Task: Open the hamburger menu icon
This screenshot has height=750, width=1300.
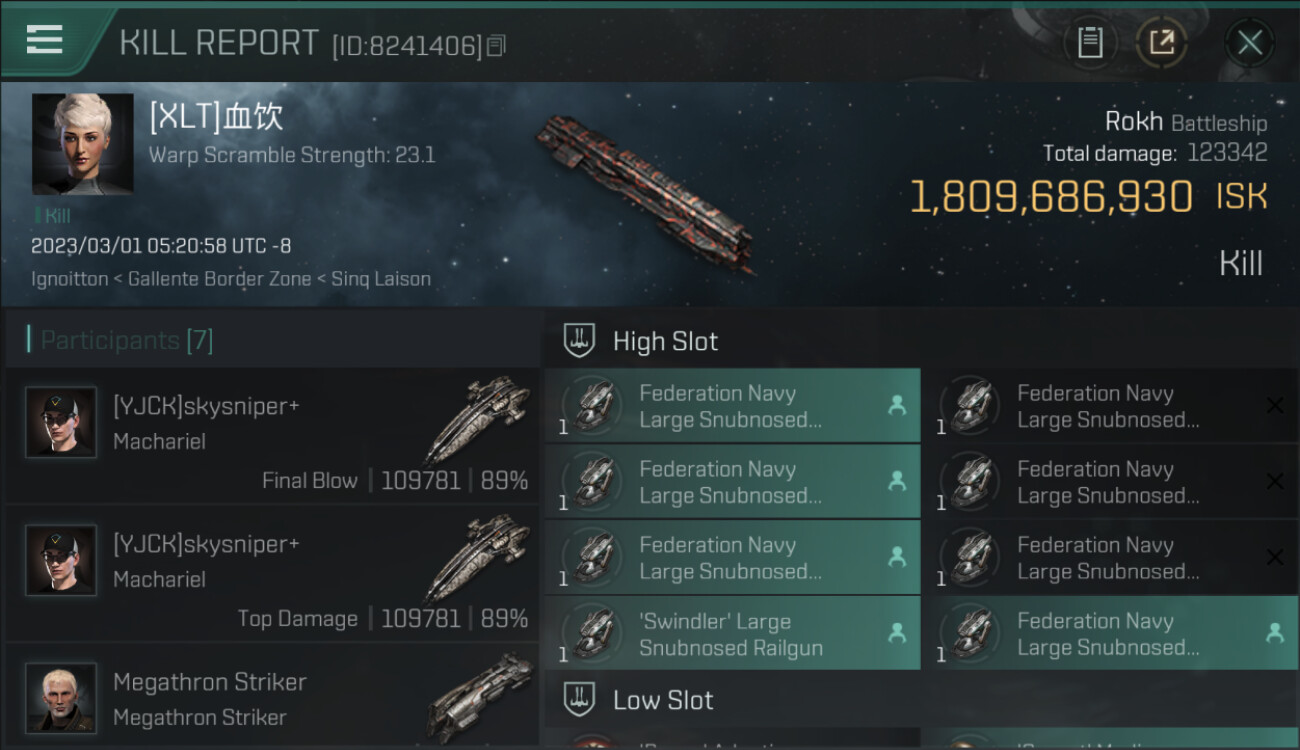Action: [x=45, y=40]
